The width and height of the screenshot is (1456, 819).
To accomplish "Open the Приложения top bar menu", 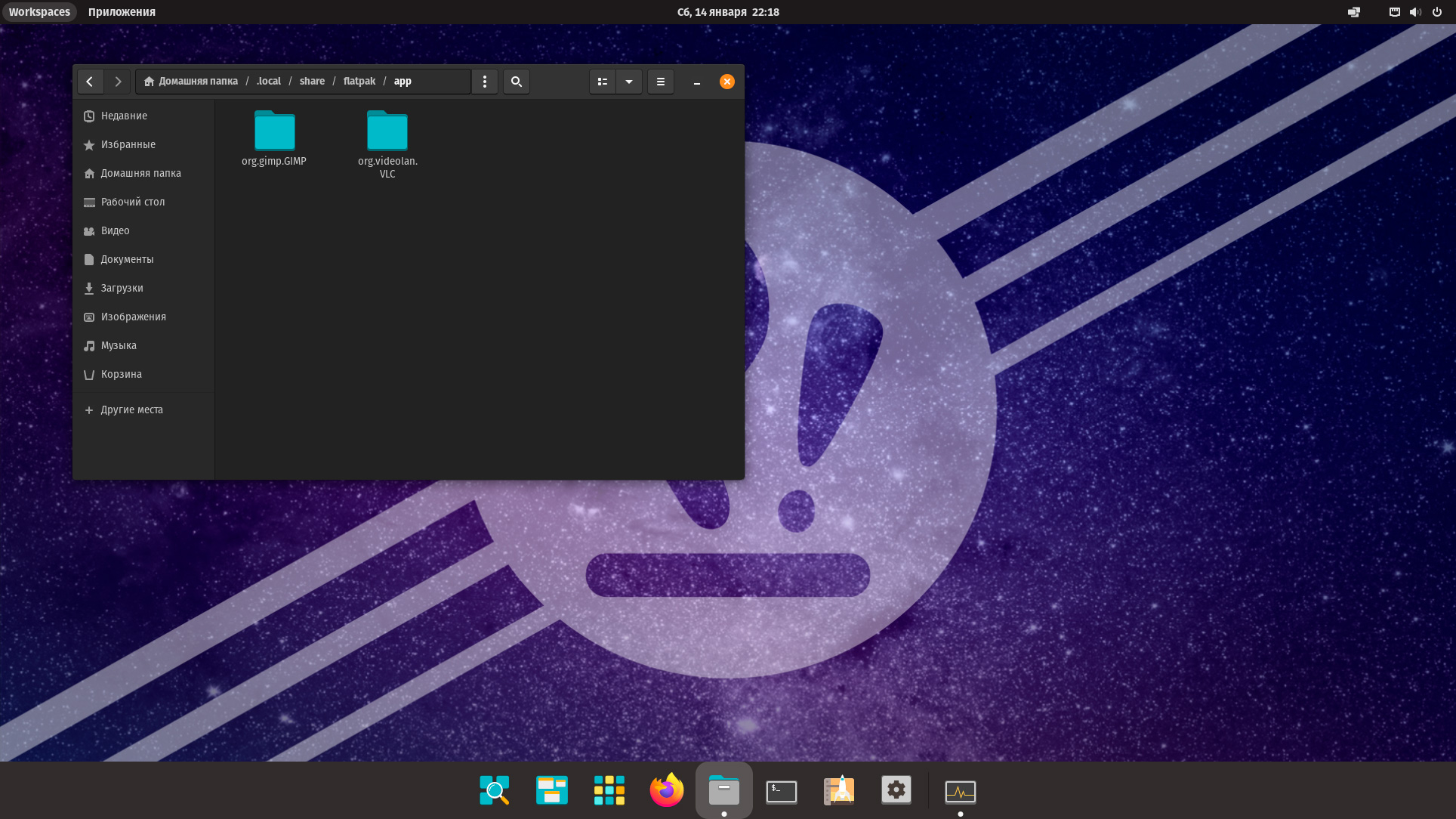I will [x=122, y=12].
